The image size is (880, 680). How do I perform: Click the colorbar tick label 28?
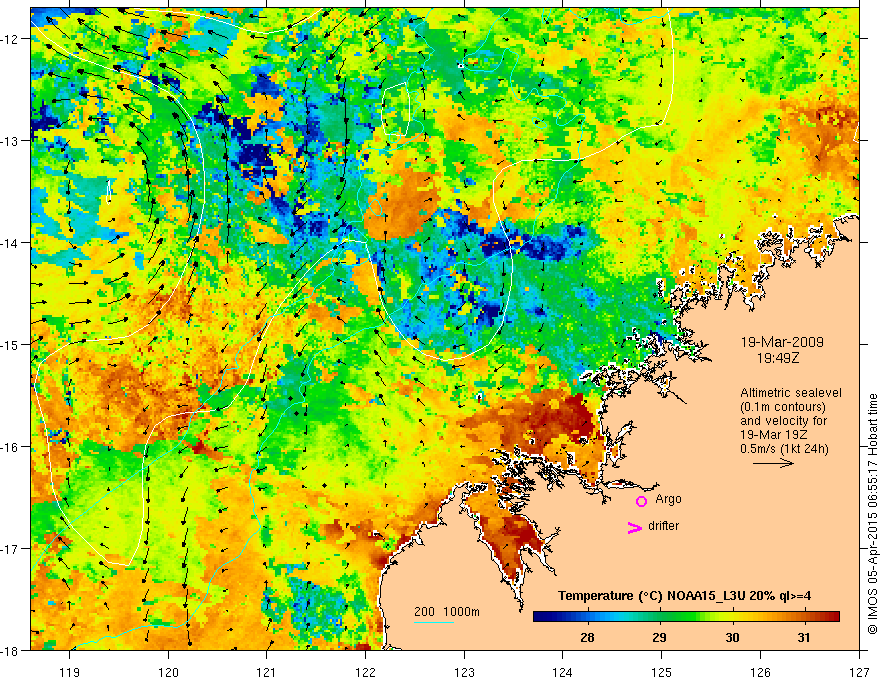[587, 637]
